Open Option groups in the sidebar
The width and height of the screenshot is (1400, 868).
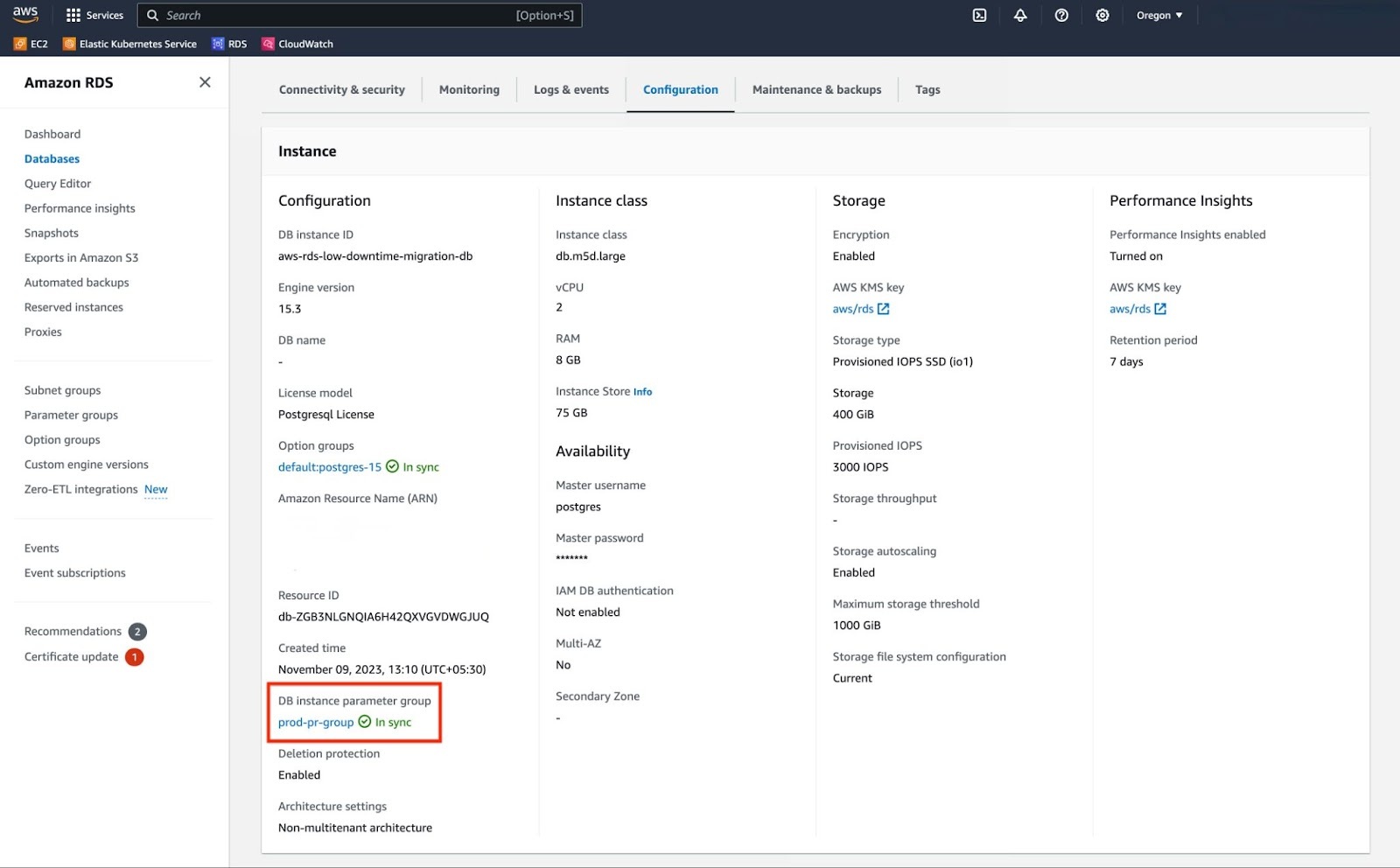(x=62, y=440)
